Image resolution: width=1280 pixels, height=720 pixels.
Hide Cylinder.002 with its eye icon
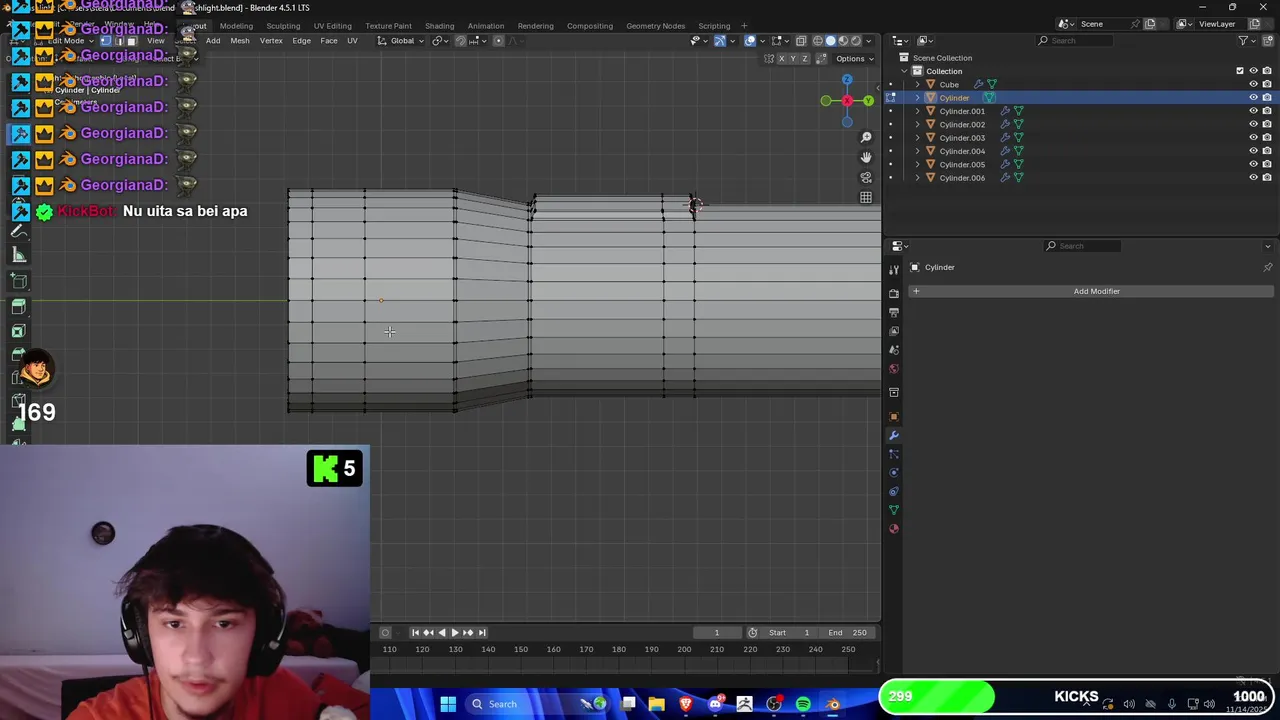point(1253,124)
